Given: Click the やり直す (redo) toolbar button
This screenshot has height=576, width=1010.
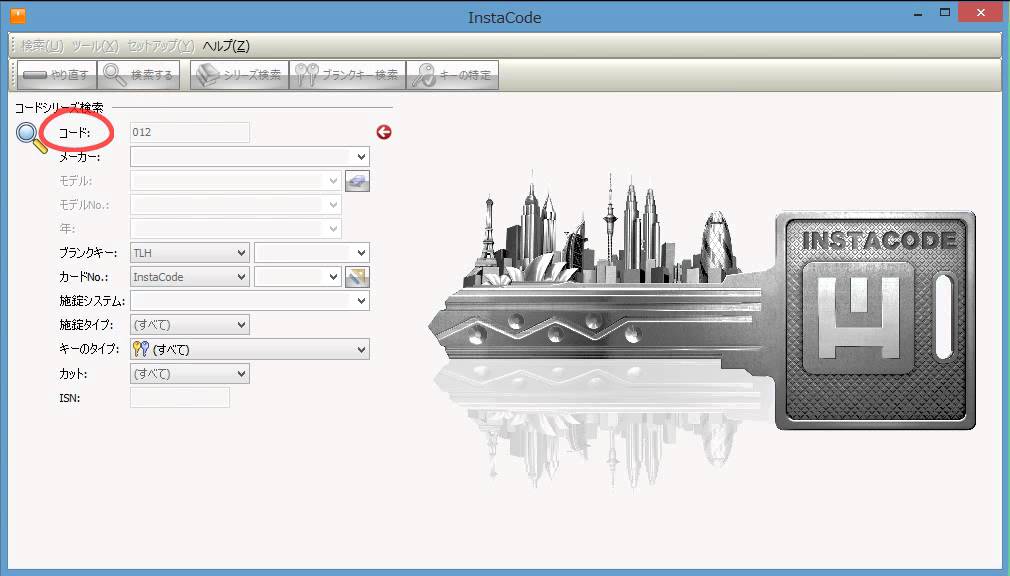Looking at the screenshot, I should click(x=57, y=75).
